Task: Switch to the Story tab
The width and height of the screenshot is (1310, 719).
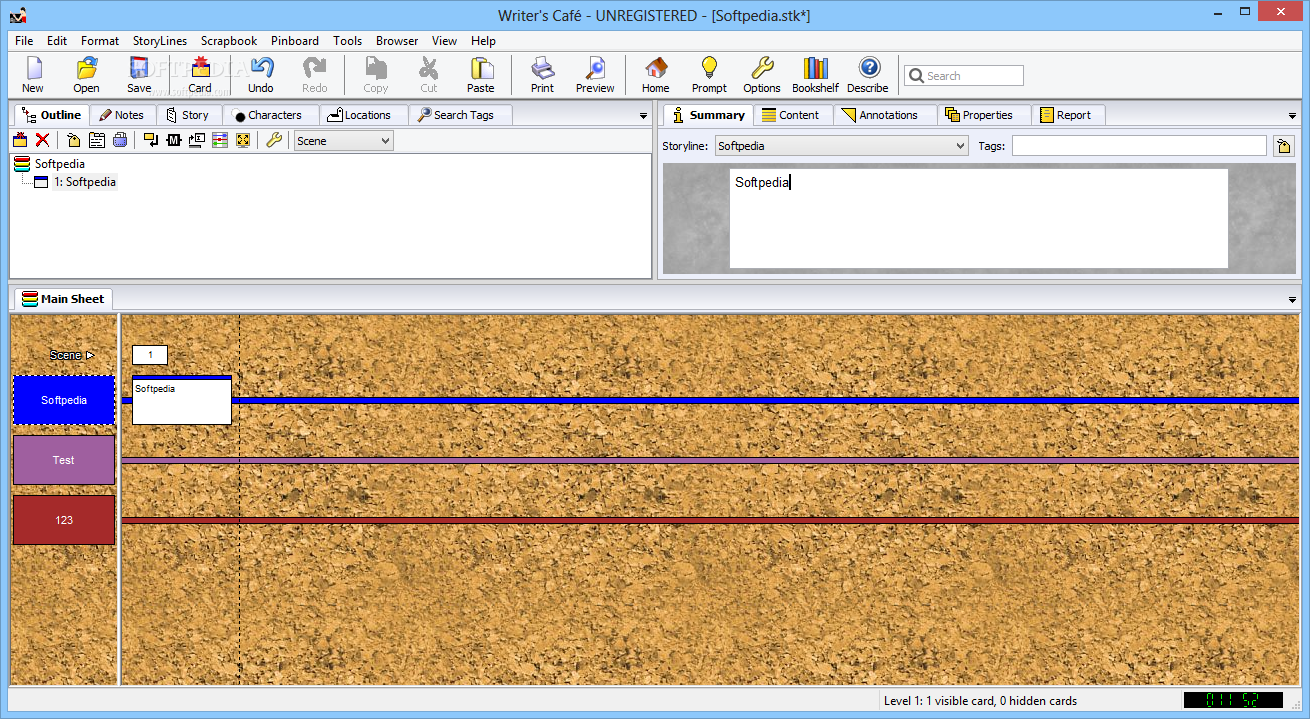Action: [188, 115]
